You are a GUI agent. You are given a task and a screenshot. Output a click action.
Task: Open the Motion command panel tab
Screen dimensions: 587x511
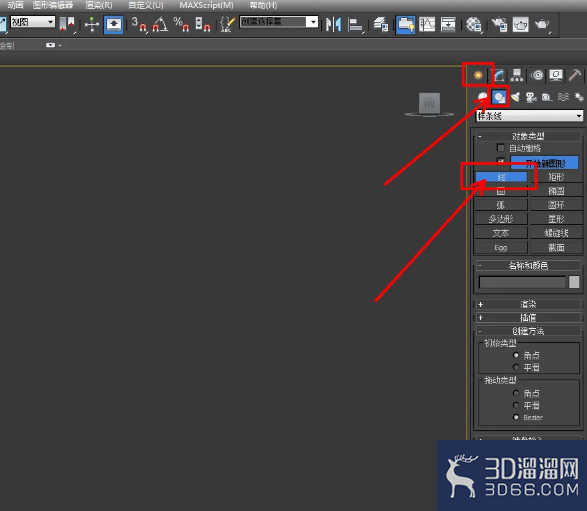click(x=537, y=75)
